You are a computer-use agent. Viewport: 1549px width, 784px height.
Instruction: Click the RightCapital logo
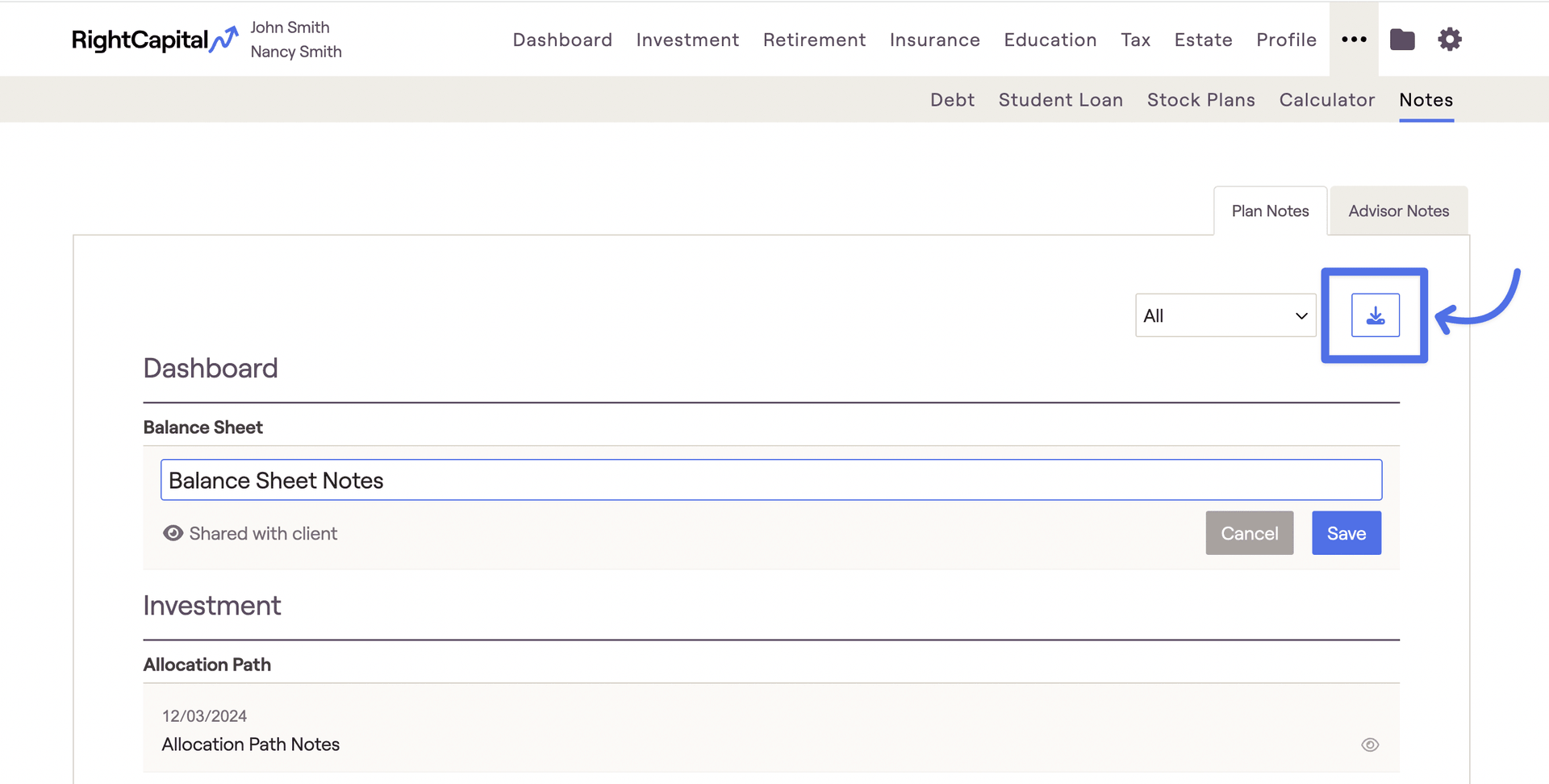point(155,40)
